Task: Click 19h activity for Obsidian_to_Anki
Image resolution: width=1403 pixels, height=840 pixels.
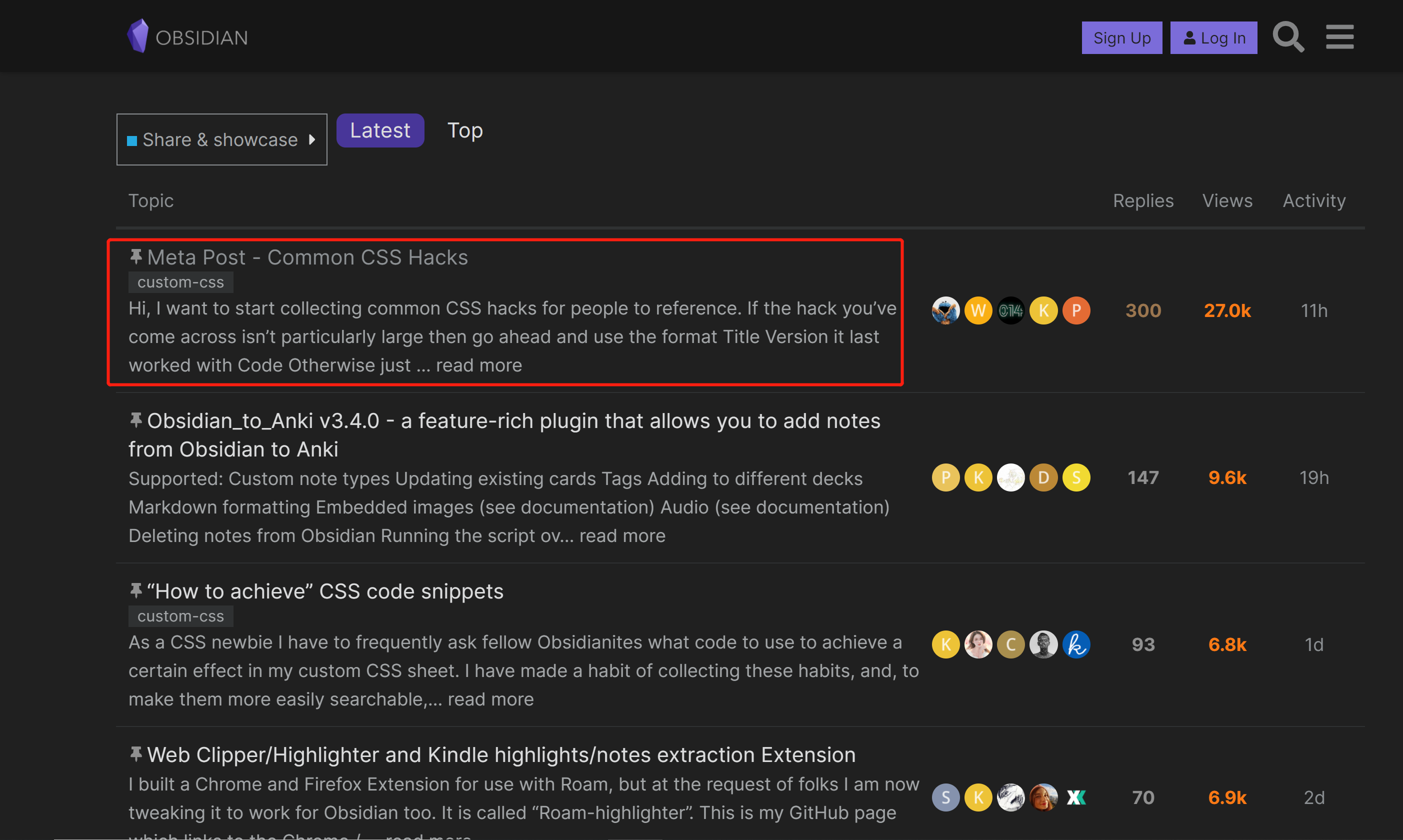Action: point(1313,477)
